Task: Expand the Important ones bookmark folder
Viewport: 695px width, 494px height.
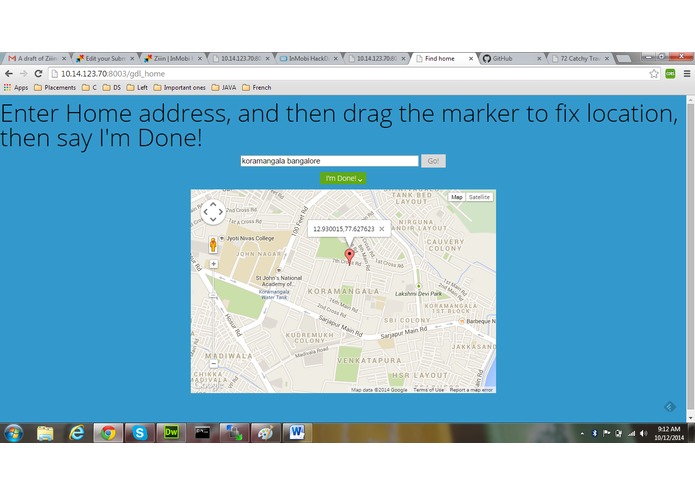Action: (180, 88)
